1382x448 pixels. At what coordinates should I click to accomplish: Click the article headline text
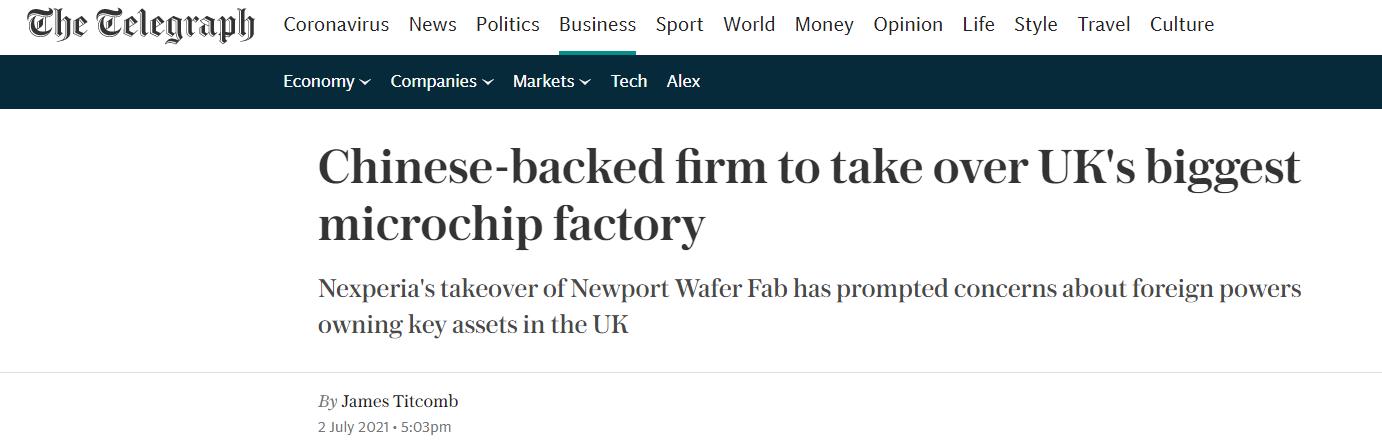(809, 195)
